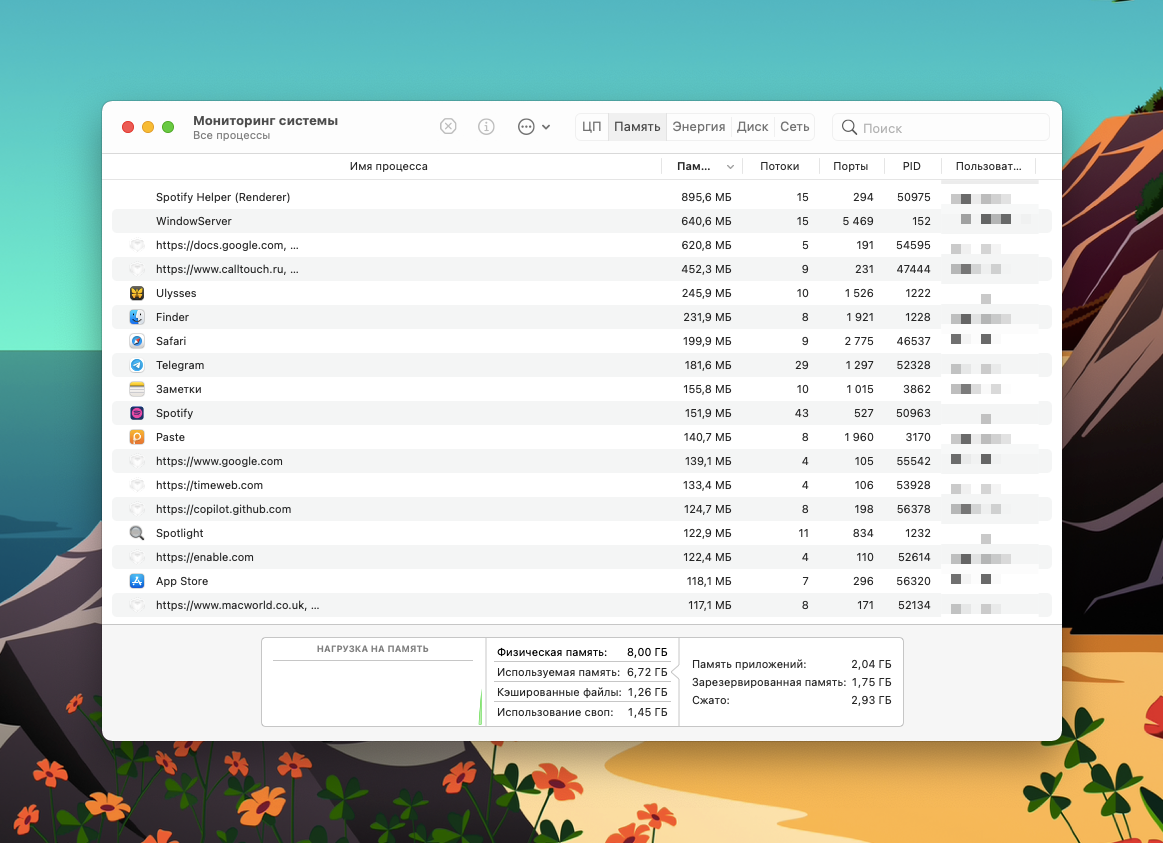Screen dimensions: 1163x843
Task: Sort by Порты column header
Action: click(x=850, y=166)
